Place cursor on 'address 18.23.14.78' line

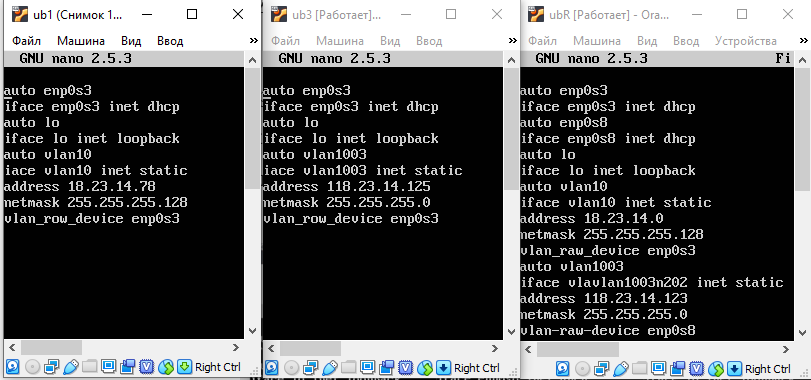point(80,187)
